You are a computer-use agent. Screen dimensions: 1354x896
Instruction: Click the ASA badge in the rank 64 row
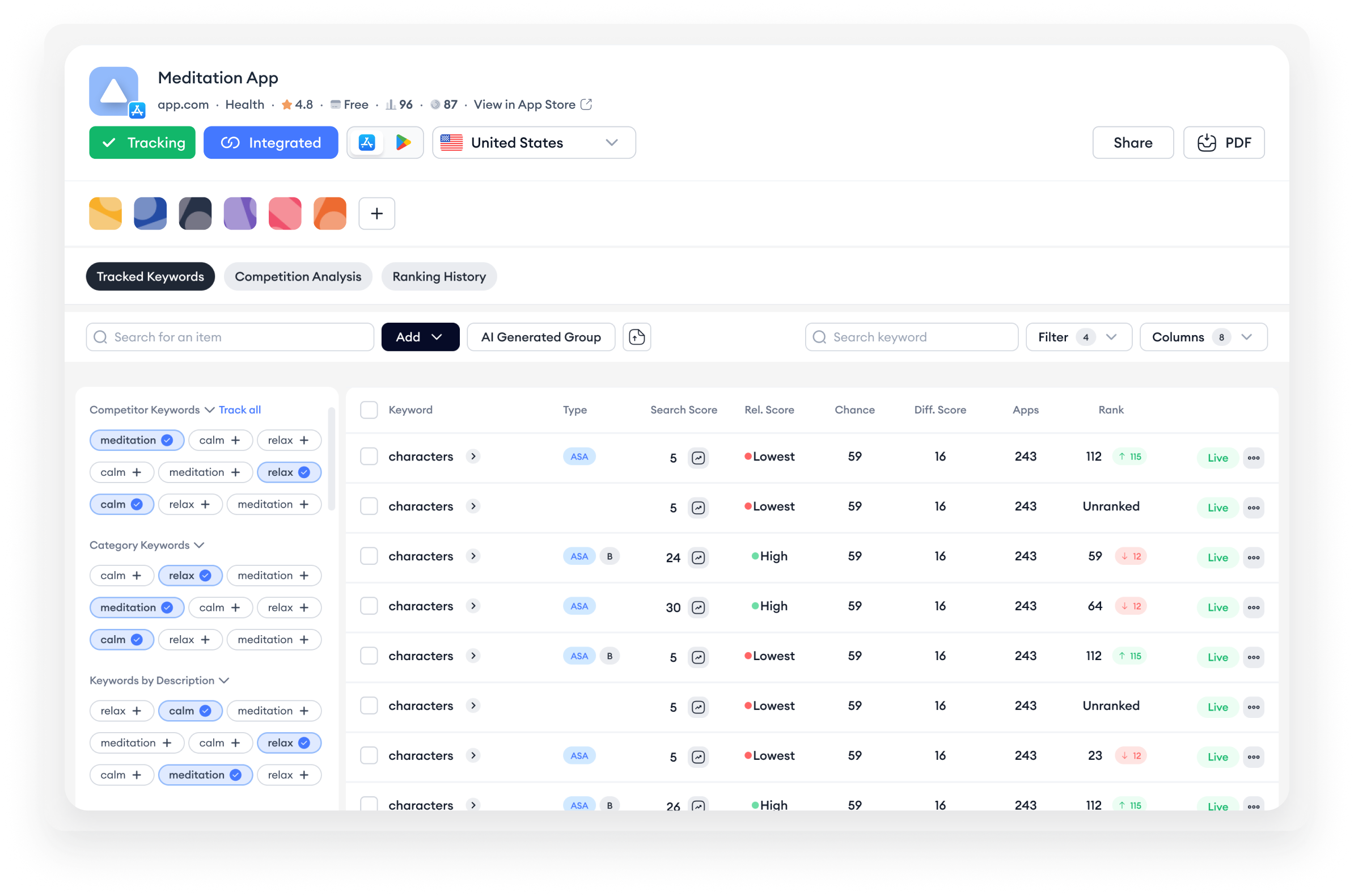point(579,606)
